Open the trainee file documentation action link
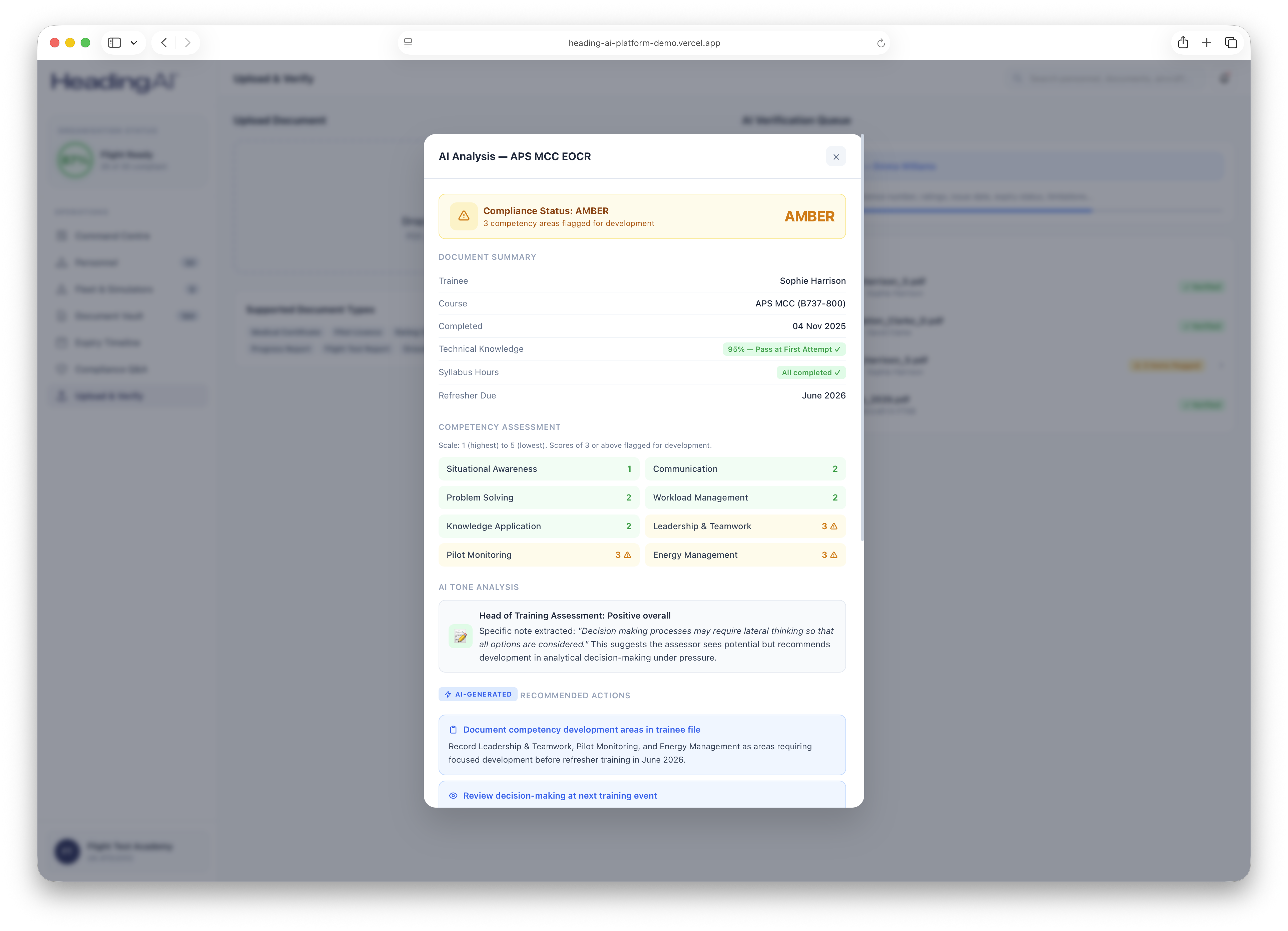 (580, 730)
